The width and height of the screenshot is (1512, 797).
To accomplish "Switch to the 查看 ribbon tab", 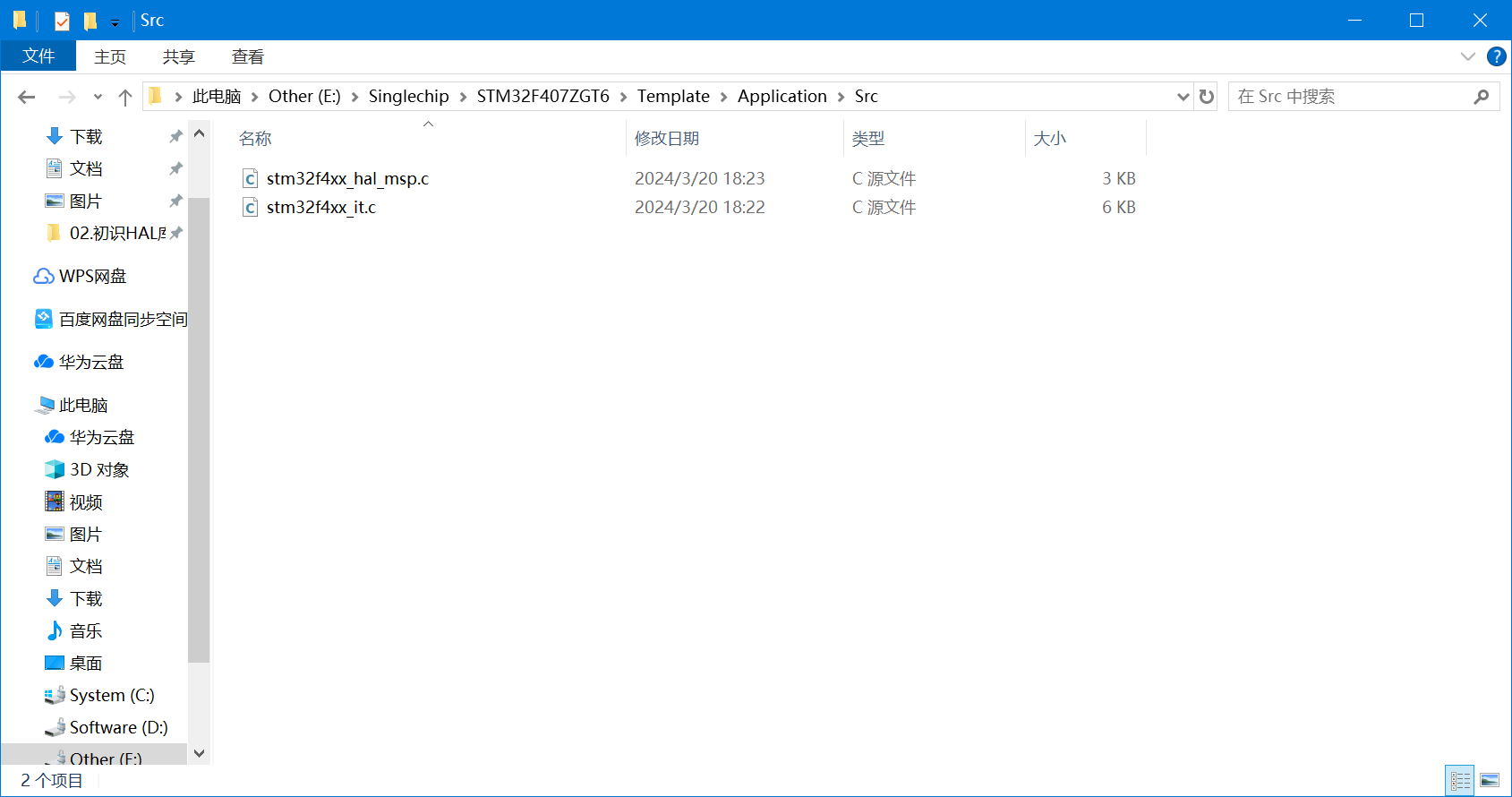I will (x=248, y=56).
